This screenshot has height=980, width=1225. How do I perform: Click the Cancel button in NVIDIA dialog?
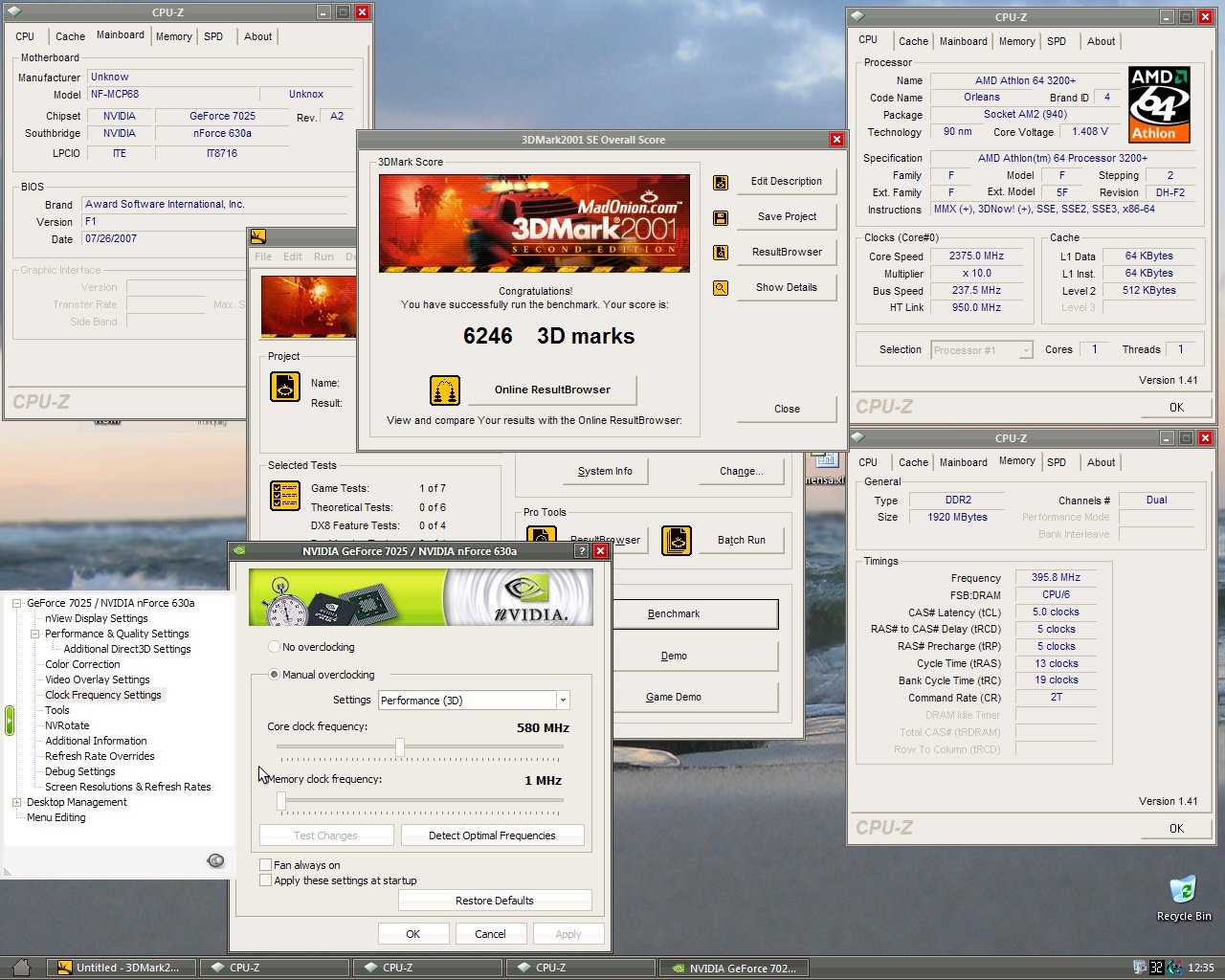tap(490, 934)
